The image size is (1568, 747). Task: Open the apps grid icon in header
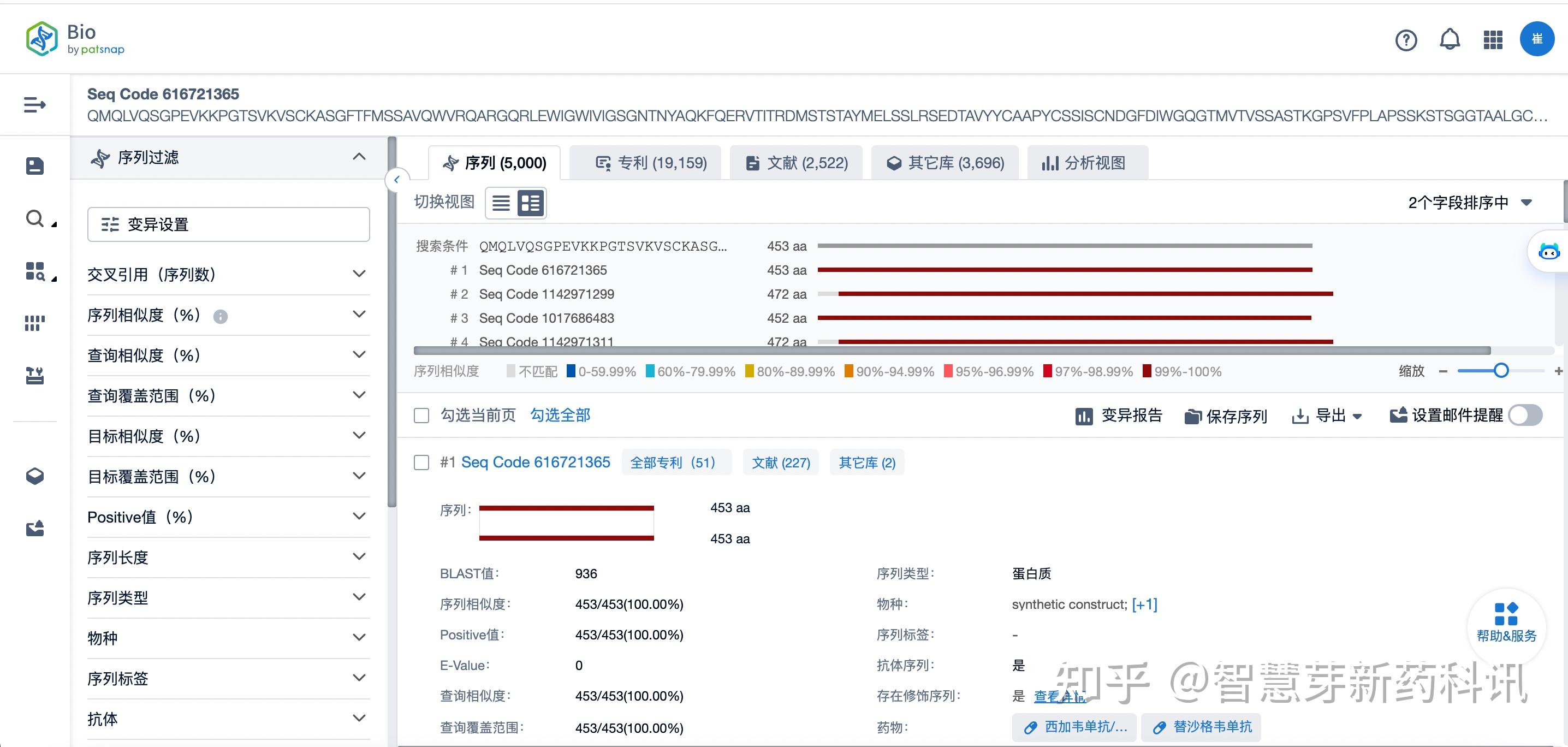click(x=1493, y=40)
